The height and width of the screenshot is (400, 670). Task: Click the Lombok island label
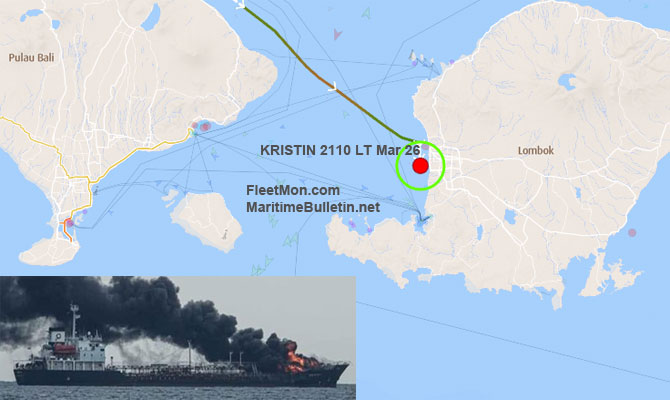coord(536,150)
